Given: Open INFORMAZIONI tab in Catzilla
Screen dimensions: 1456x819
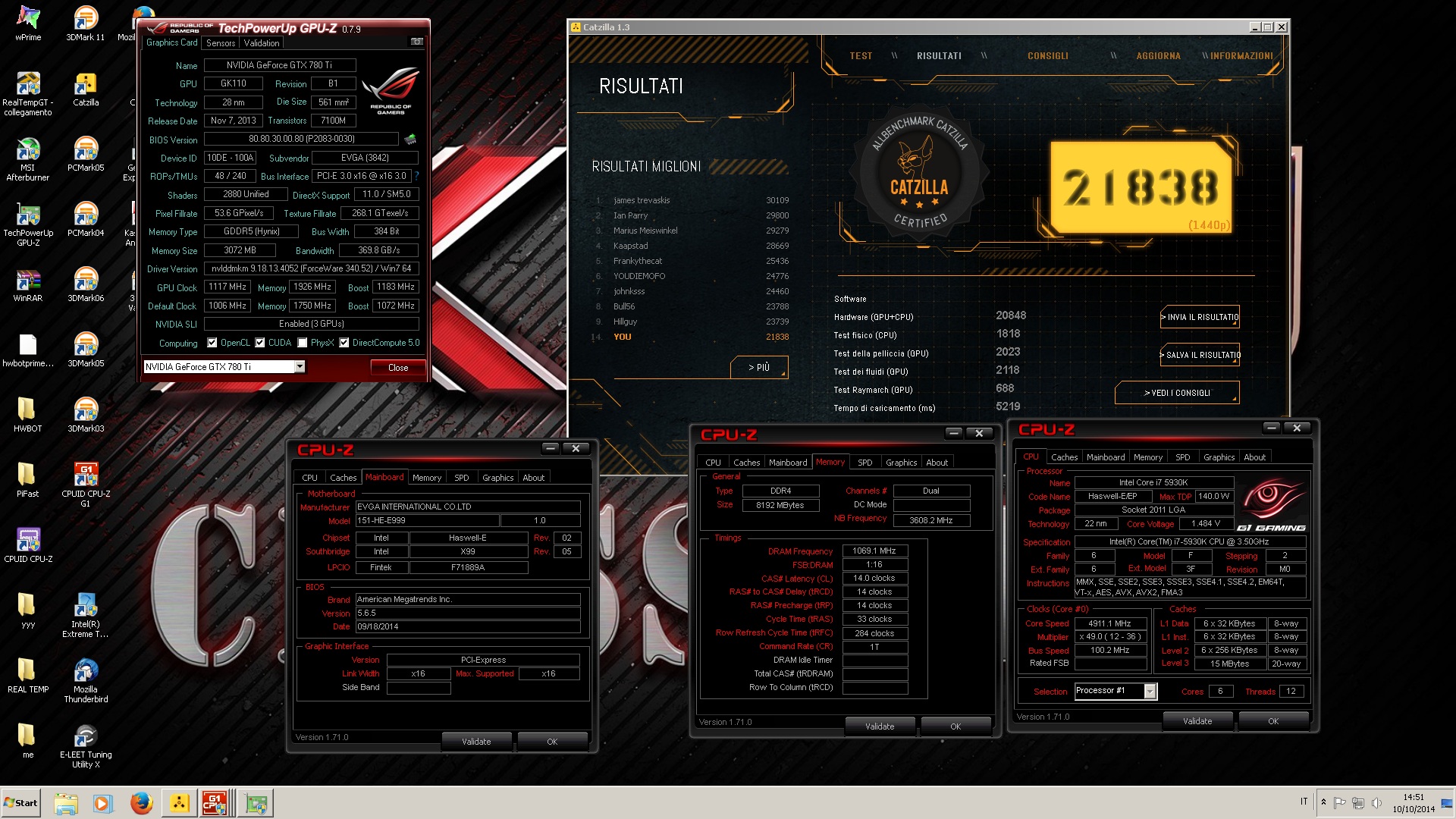Looking at the screenshot, I should tap(1241, 56).
